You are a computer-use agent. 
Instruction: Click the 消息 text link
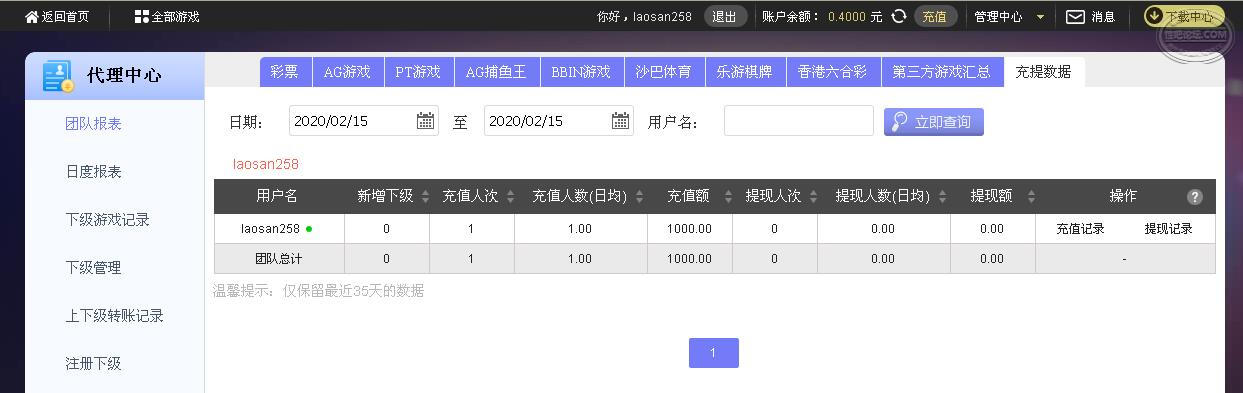(x=1103, y=17)
